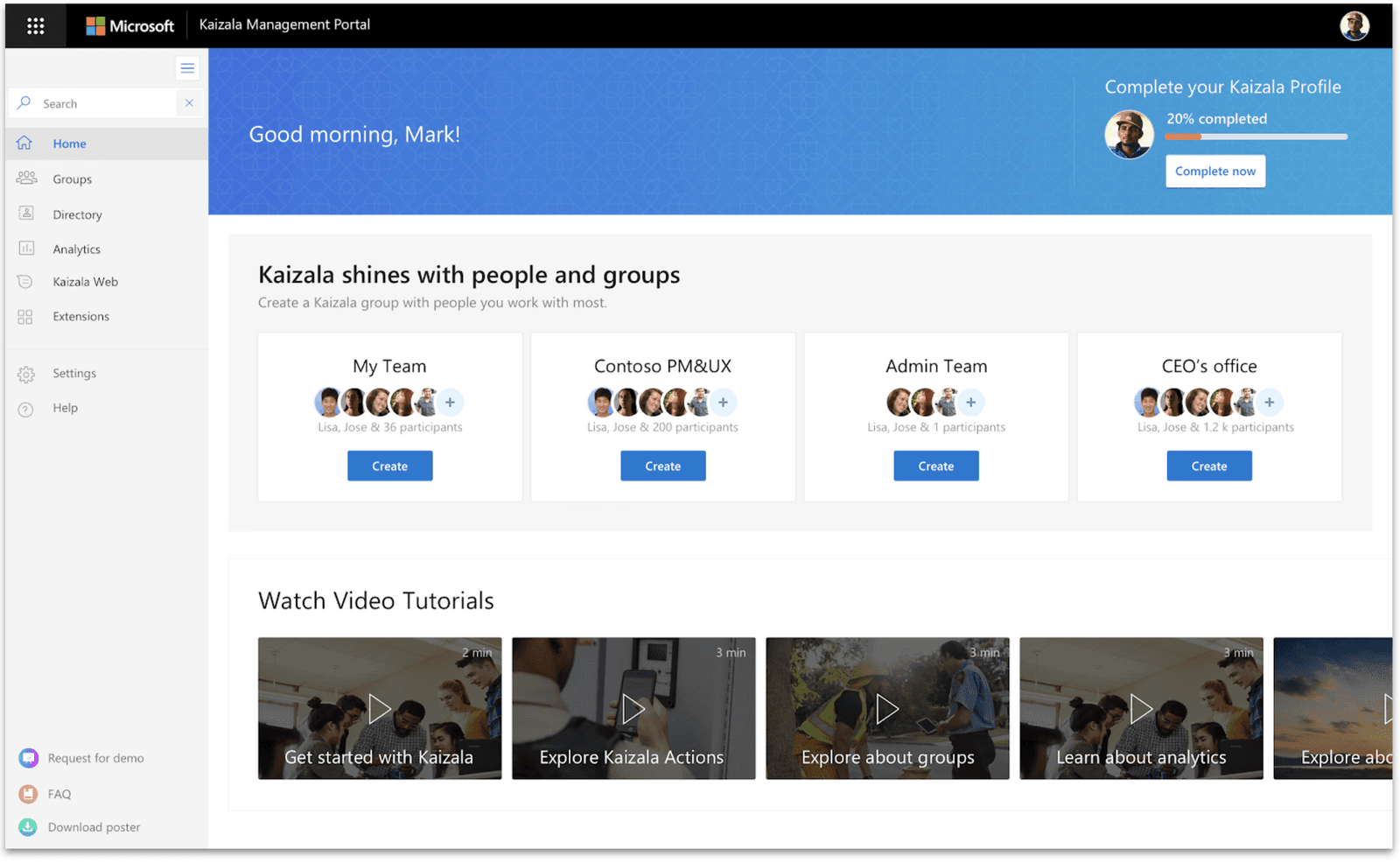The image size is (1400, 863).
Task: Click the profile completion progress bar
Action: coord(1256,137)
